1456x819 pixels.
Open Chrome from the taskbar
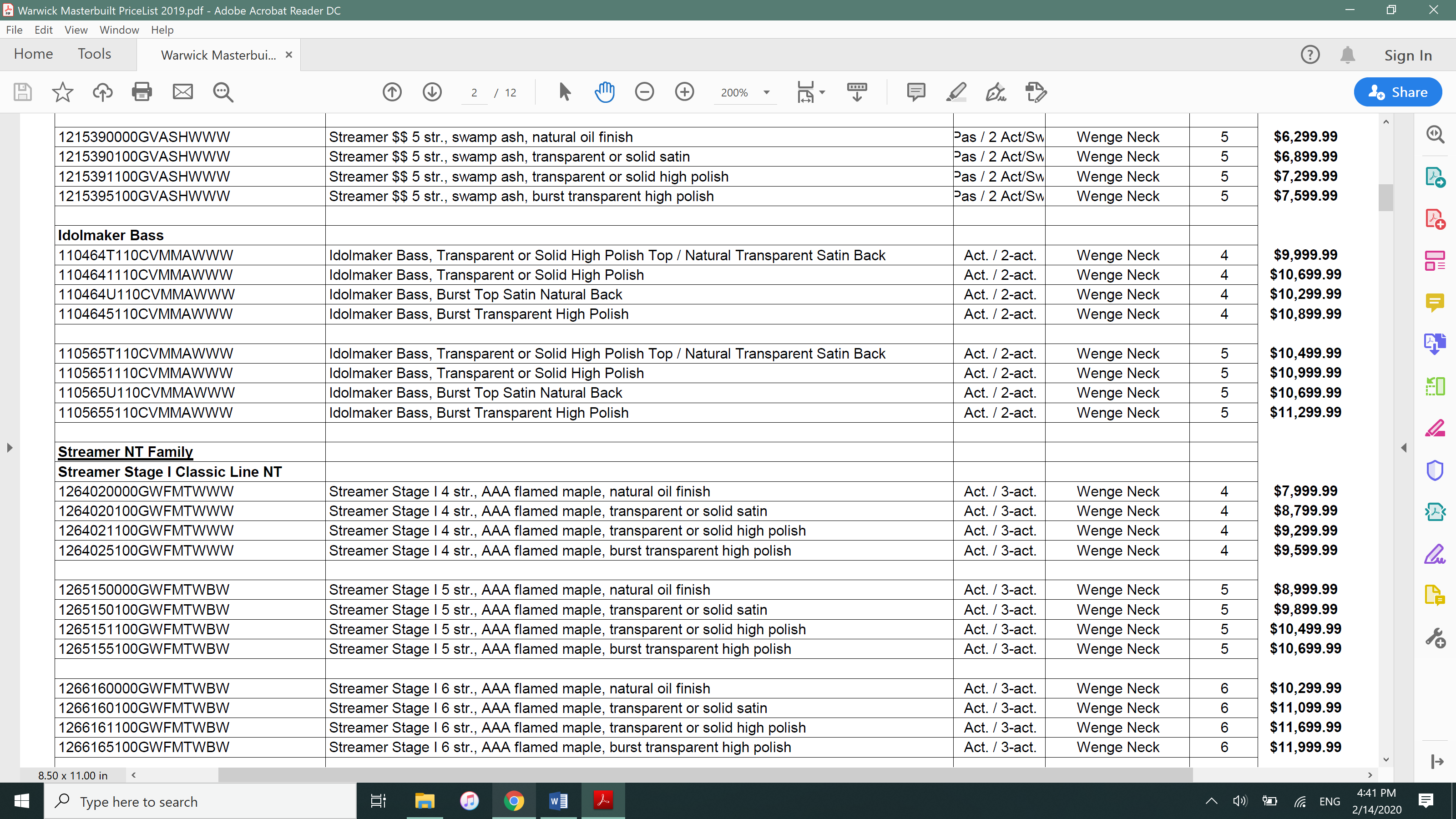(513, 801)
